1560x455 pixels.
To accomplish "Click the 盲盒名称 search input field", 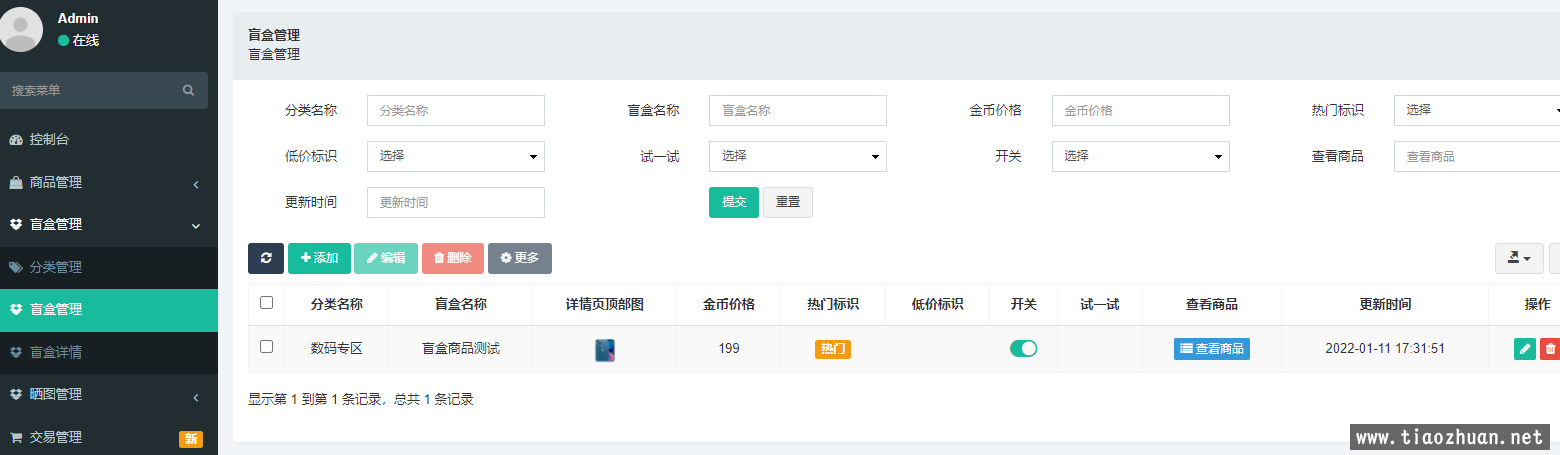I will [797, 111].
